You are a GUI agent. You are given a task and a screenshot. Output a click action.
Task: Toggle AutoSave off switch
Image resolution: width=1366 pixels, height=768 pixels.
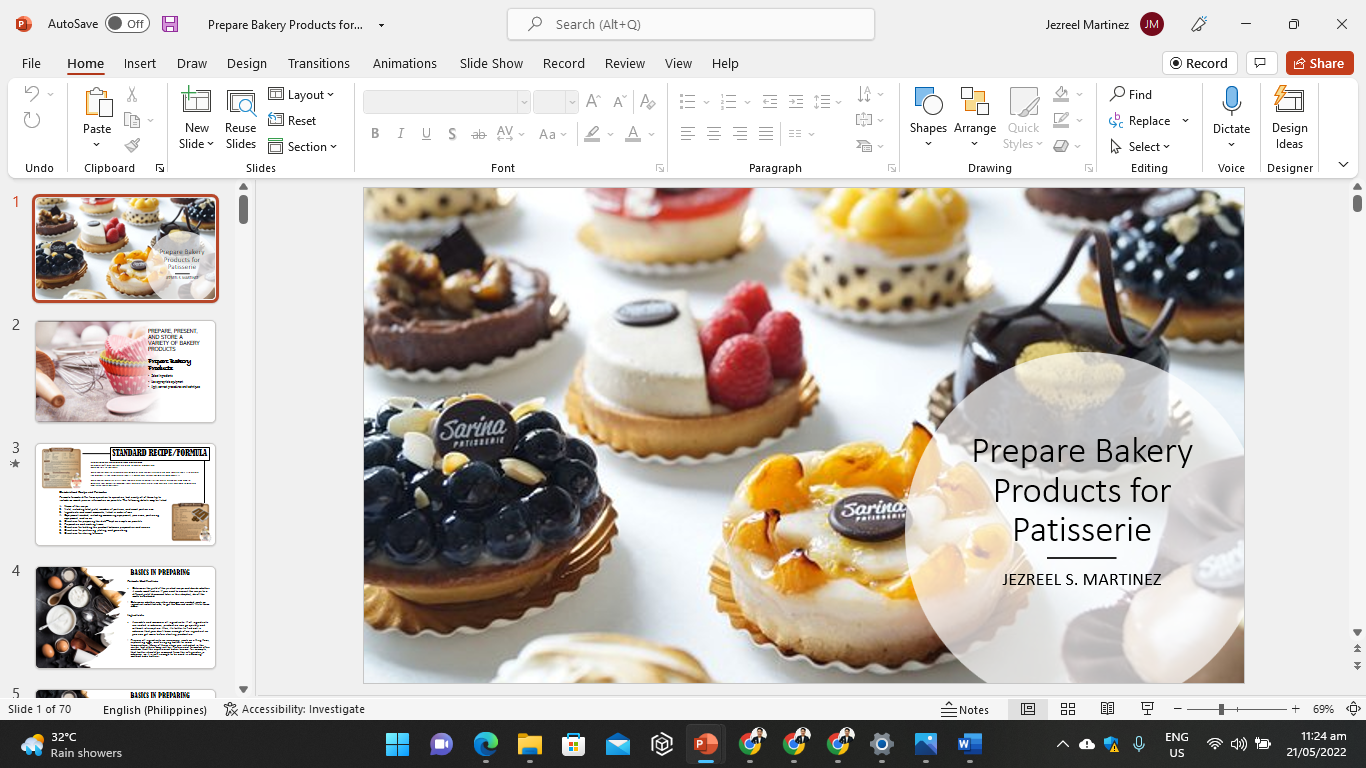[x=127, y=24]
